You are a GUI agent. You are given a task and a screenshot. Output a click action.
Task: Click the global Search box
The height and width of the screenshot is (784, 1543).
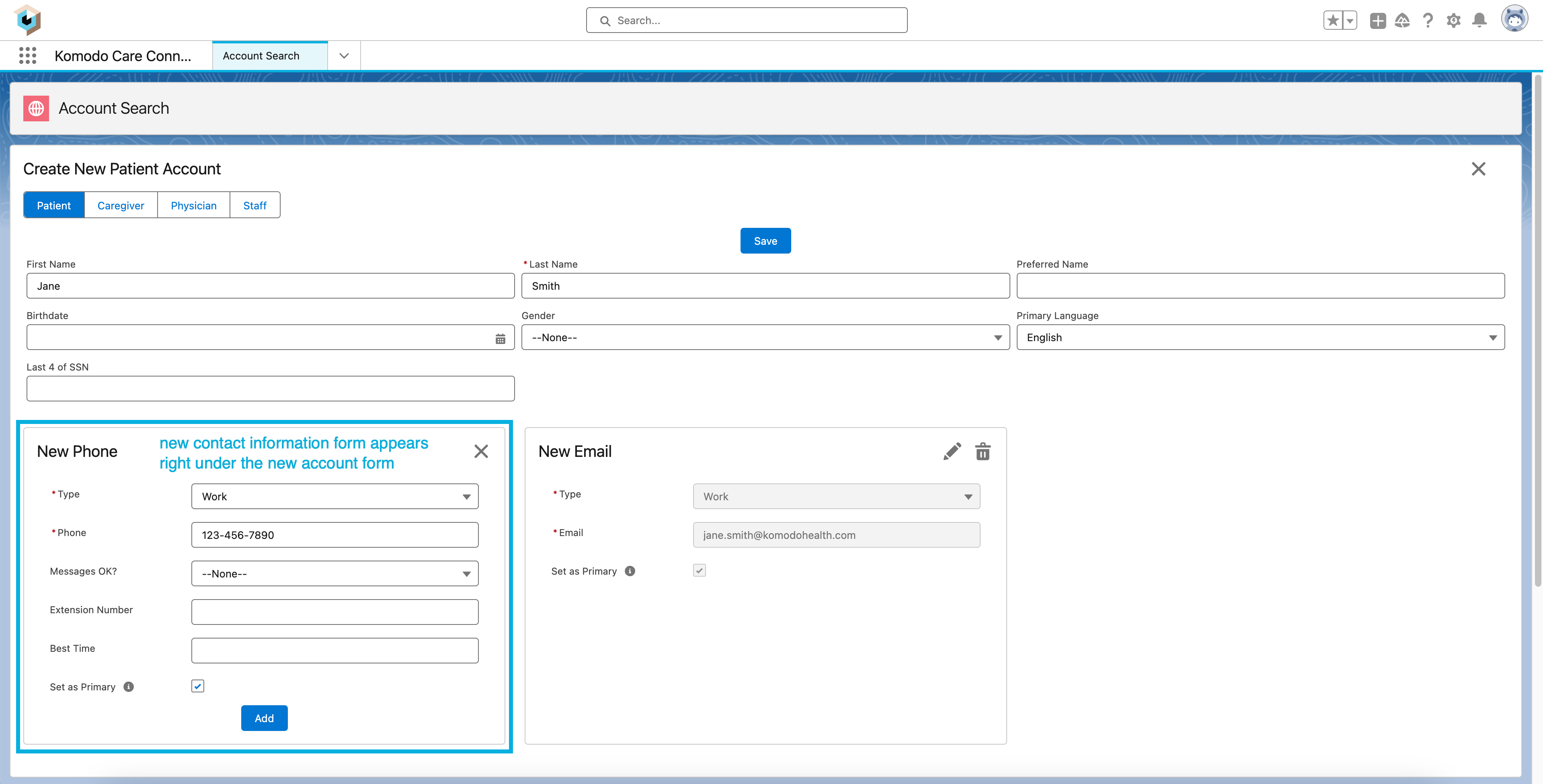point(746,20)
